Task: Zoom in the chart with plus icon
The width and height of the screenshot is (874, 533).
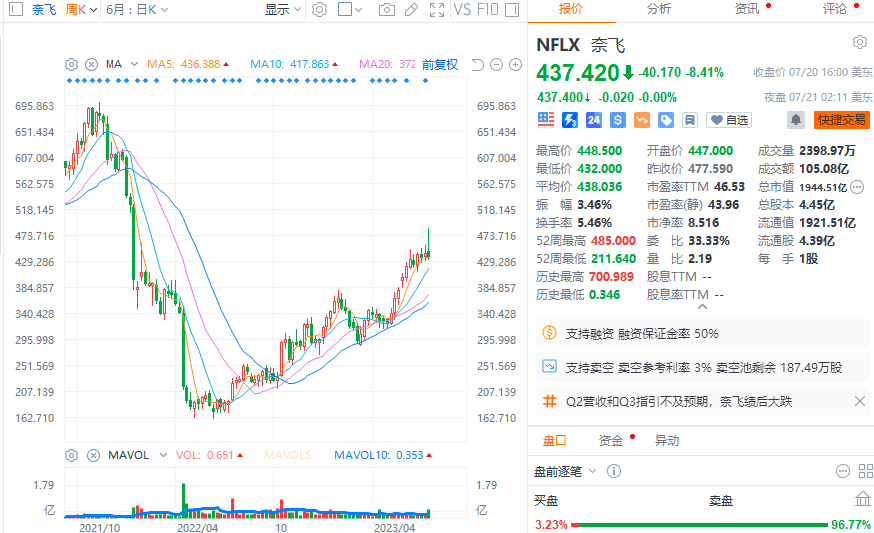Action: tap(516, 65)
